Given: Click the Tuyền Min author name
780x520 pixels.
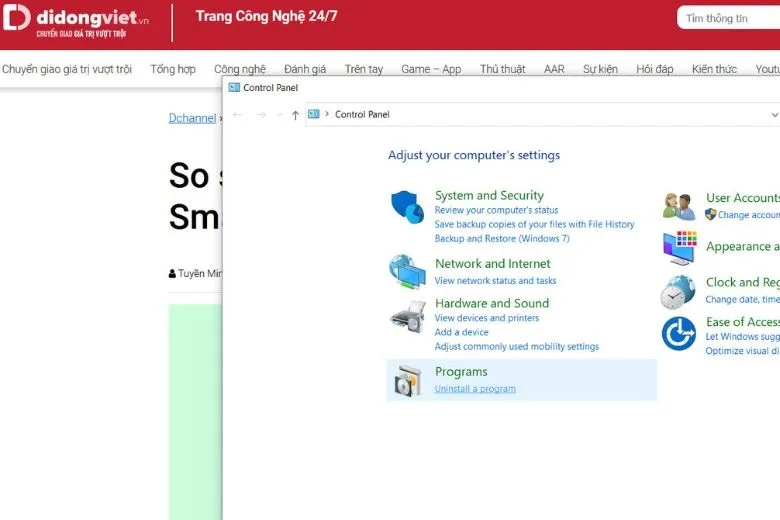Looking at the screenshot, I should pyautogui.click(x=200, y=273).
